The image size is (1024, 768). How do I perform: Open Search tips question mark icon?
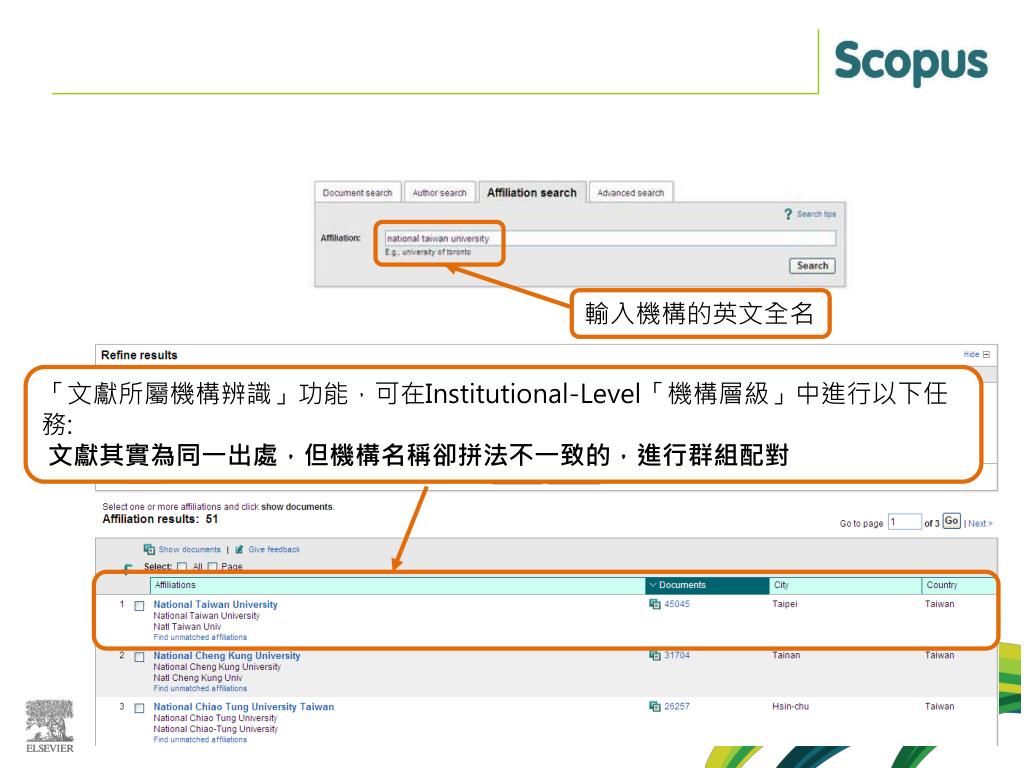(788, 214)
